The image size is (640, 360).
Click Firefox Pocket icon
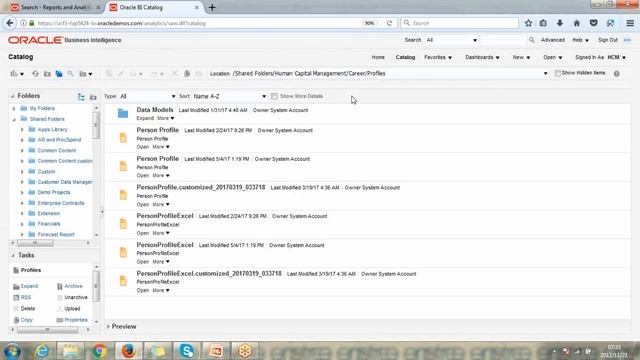593,23
